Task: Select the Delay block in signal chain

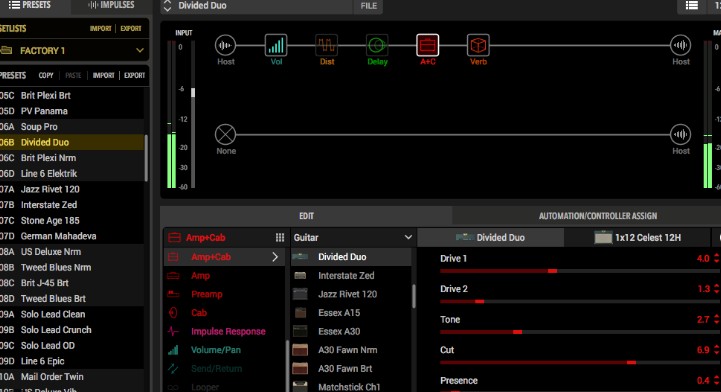Action: click(x=377, y=45)
